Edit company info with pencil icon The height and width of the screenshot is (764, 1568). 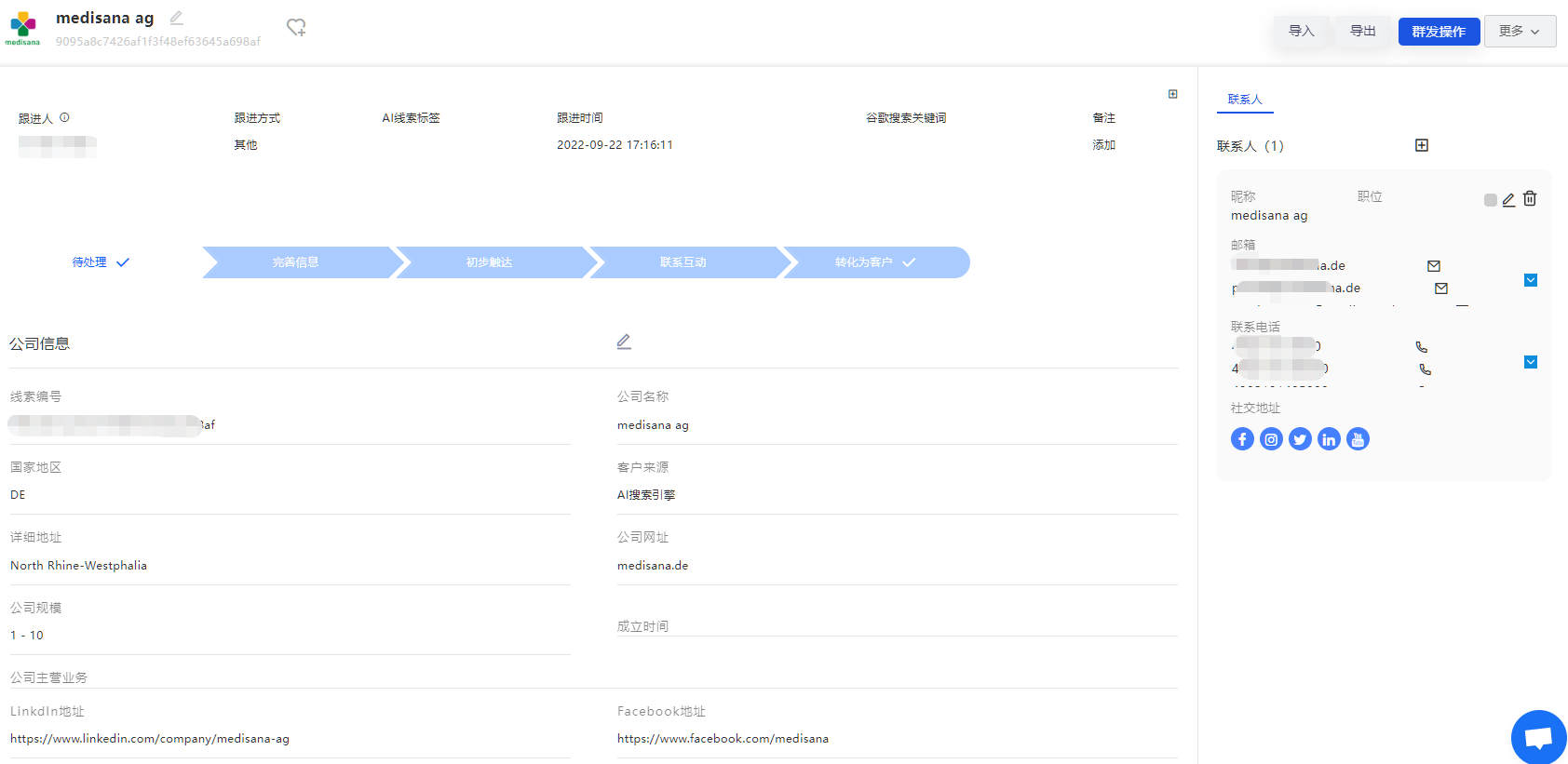(624, 342)
